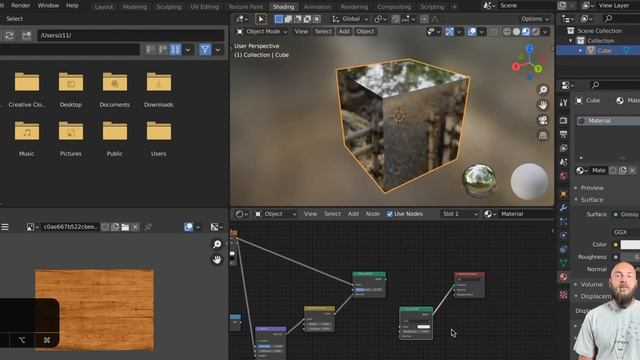Open the viewport Add menu
This screenshot has width=640, height=360.
pos(344,31)
